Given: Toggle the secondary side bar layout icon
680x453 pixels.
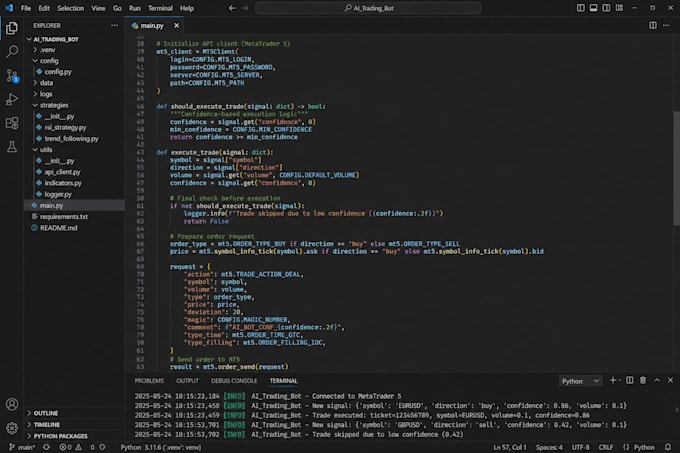Looking at the screenshot, I should (606, 8).
